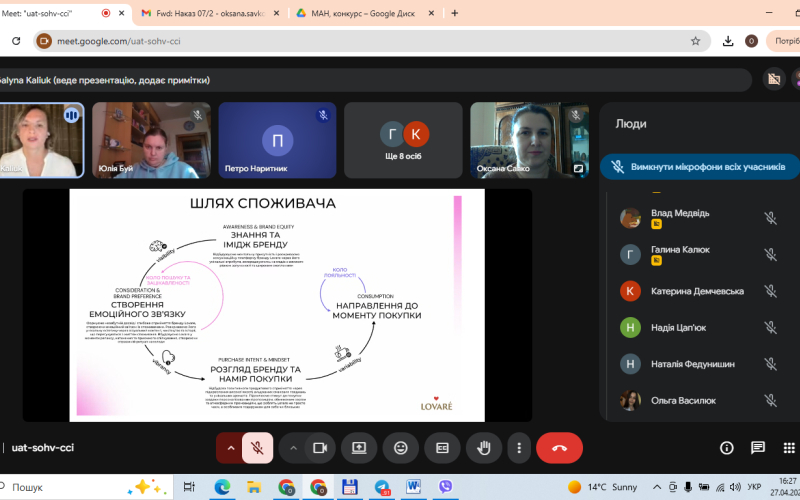Mute microphone icon for Ольга Василюк

pos(770,401)
